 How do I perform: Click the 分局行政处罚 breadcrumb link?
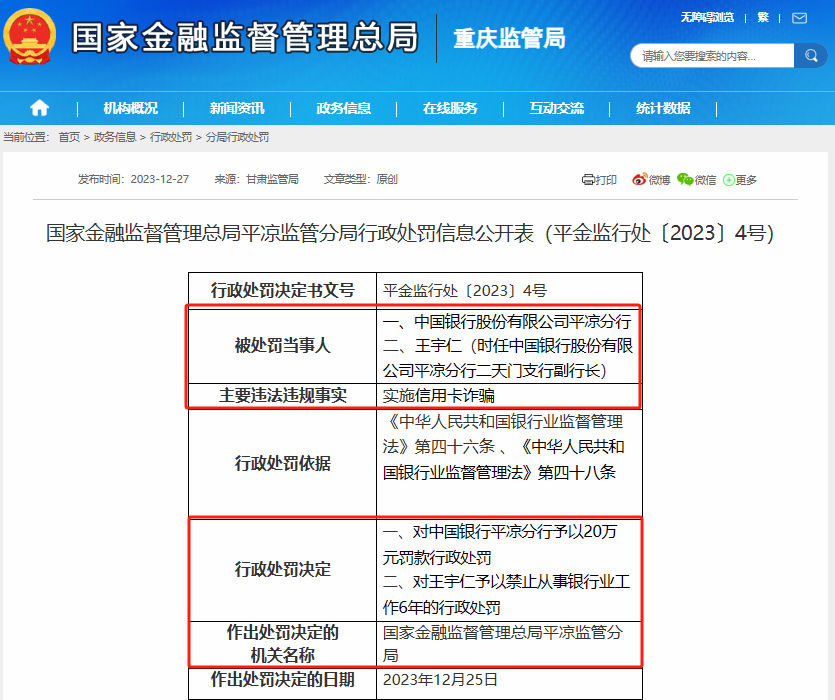[x=238, y=137]
